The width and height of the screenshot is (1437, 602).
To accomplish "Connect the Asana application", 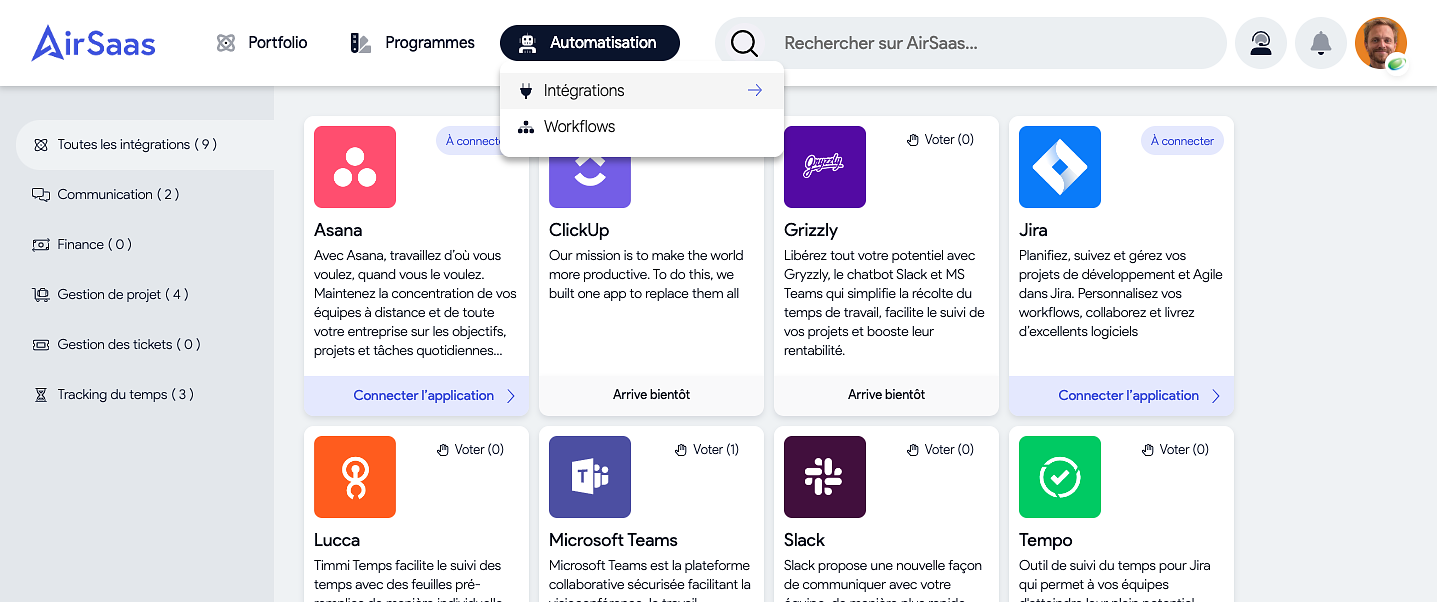I will tap(416, 396).
